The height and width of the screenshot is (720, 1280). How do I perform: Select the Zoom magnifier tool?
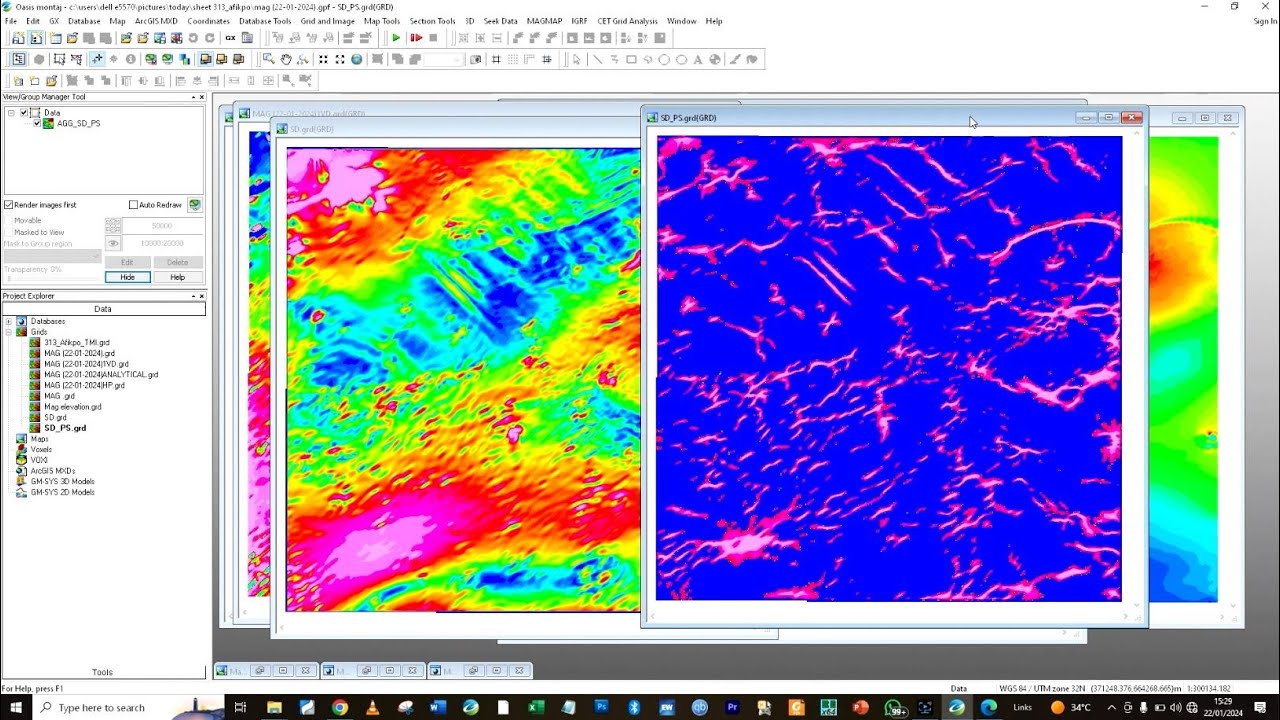(x=268, y=59)
